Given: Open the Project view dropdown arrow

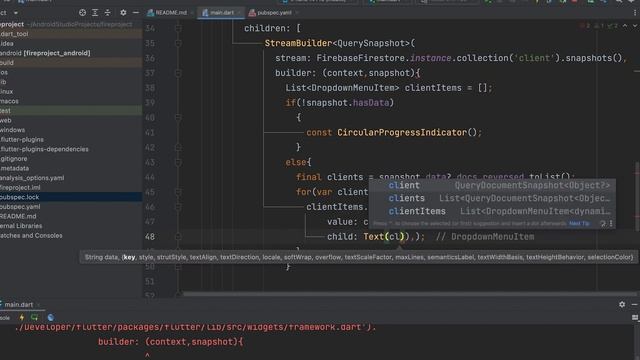Looking at the screenshot, I should [16, 13].
